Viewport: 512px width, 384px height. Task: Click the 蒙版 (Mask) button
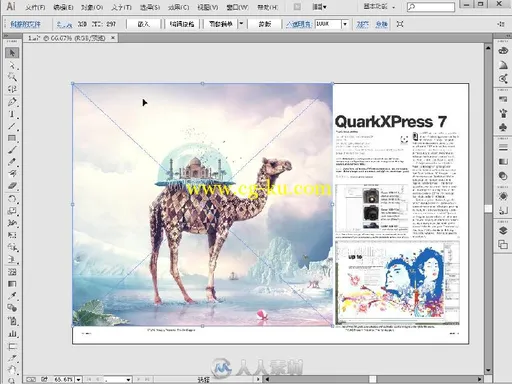pos(265,24)
